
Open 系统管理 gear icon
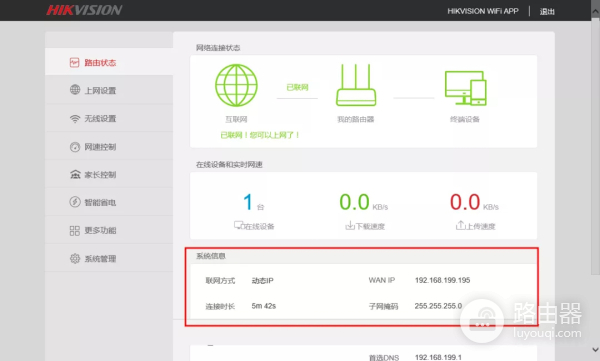click(75, 258)
